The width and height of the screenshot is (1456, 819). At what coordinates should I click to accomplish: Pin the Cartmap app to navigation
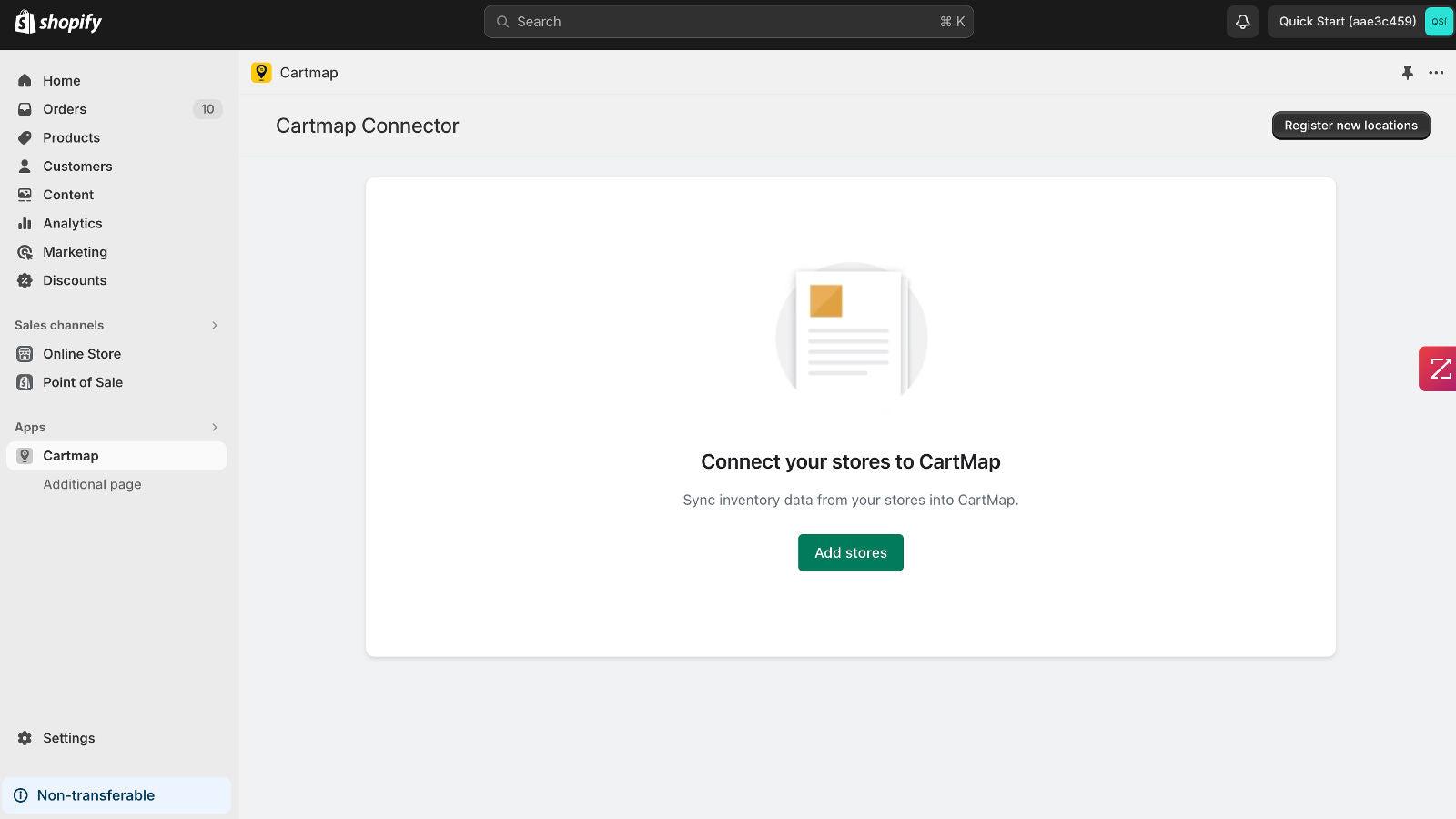coord(1408,72)
